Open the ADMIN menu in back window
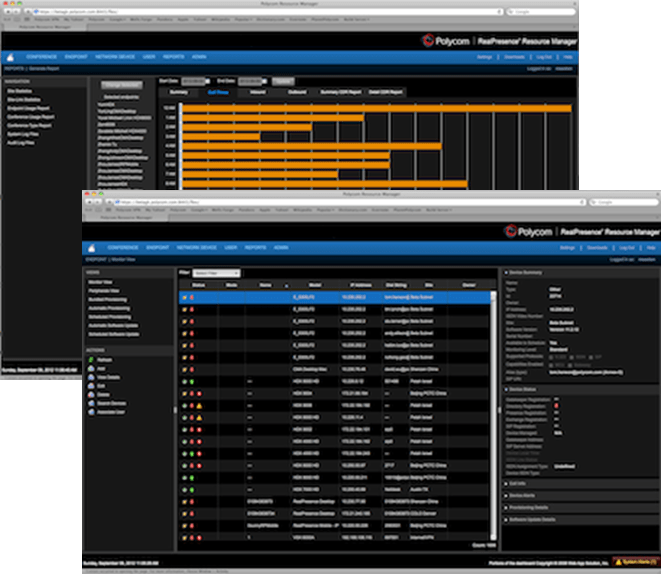661x574 pixels. click(199, 57)
